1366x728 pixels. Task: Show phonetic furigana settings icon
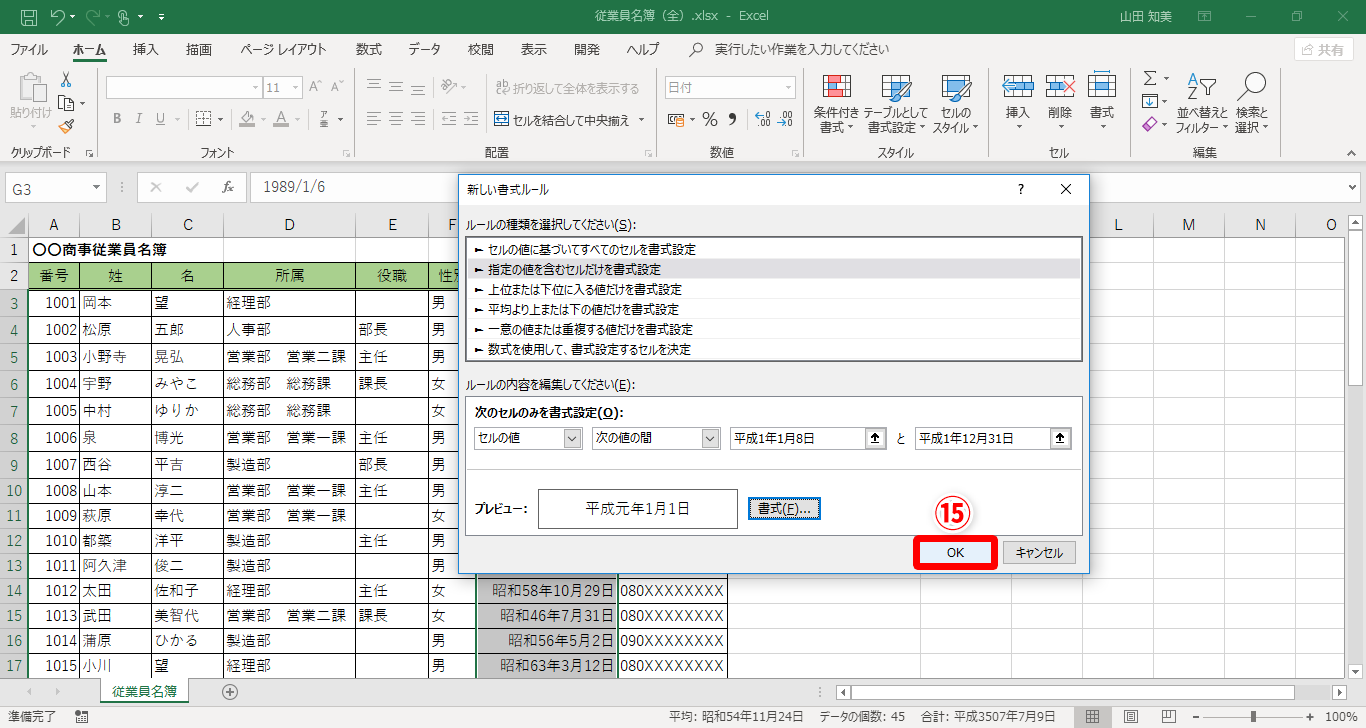[325, 119]
